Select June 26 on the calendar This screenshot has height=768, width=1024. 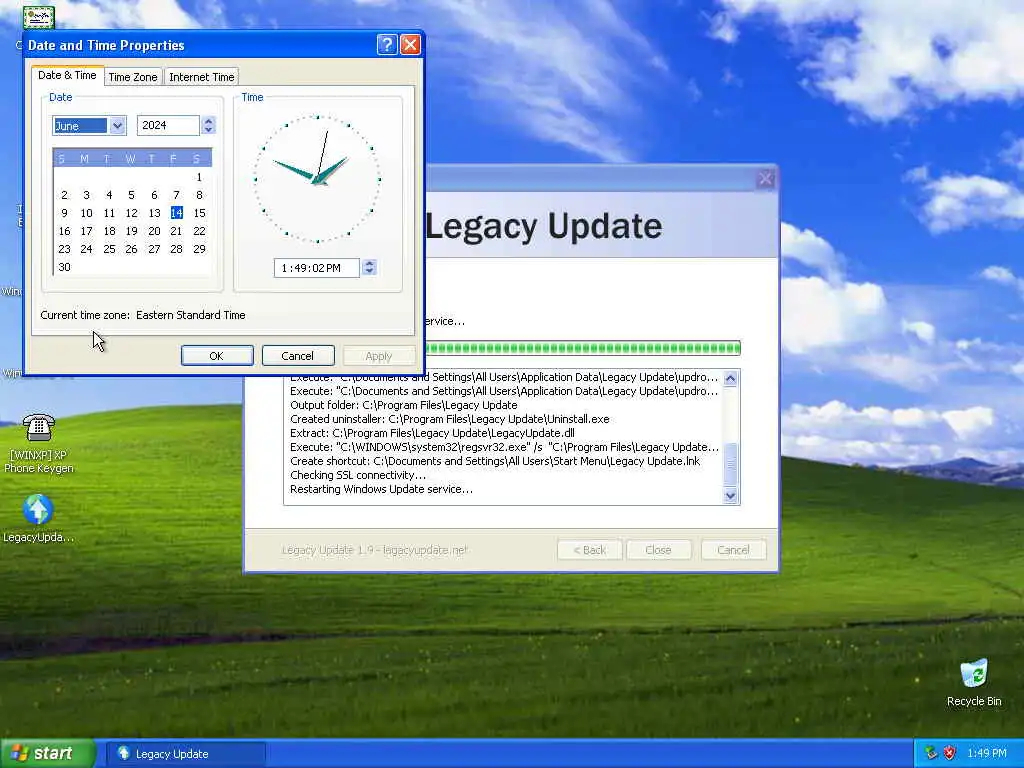coord(131,249)
